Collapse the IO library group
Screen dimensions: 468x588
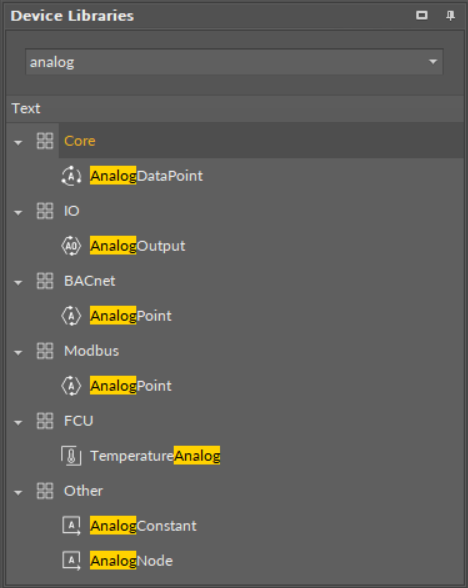pos(18,213)
